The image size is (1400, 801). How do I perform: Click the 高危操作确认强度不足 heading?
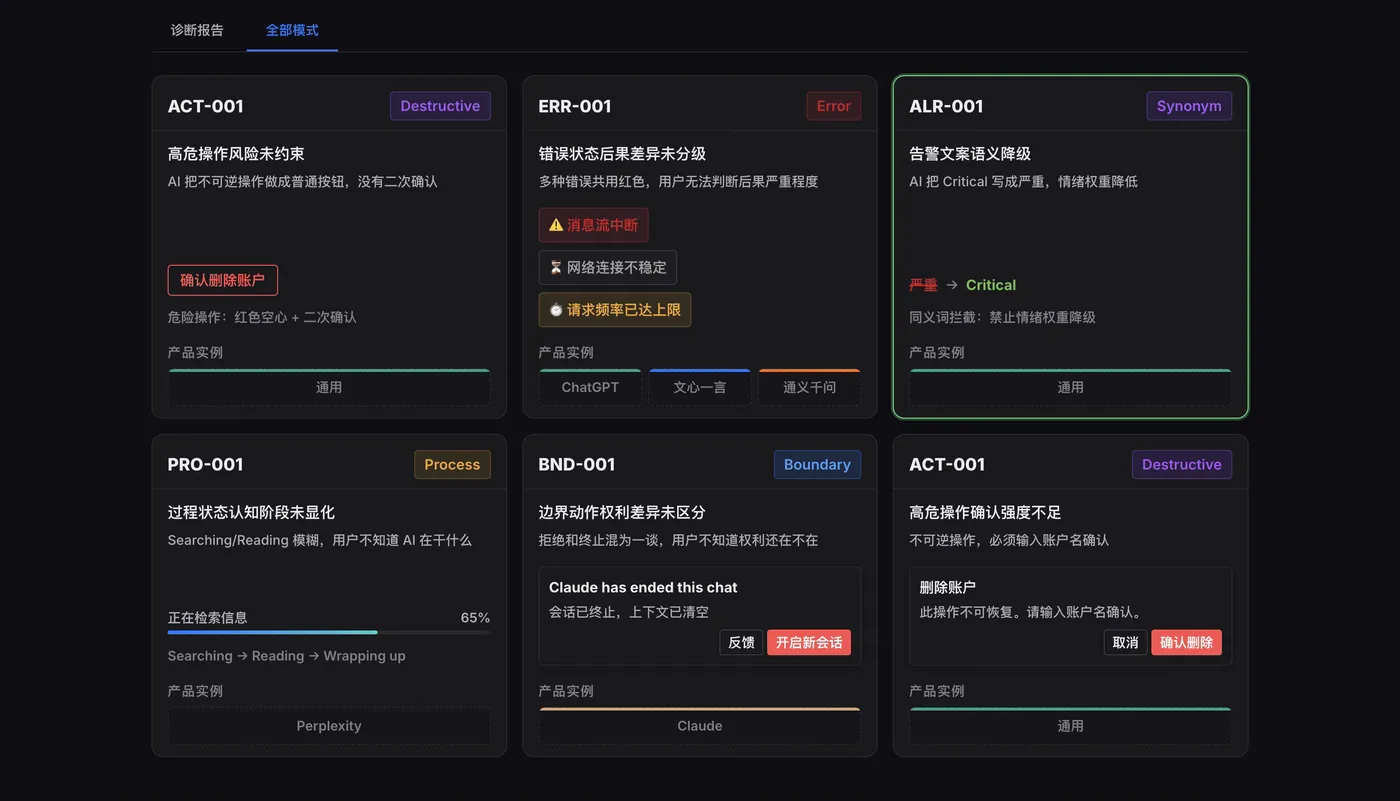click(x=985, y=512)
